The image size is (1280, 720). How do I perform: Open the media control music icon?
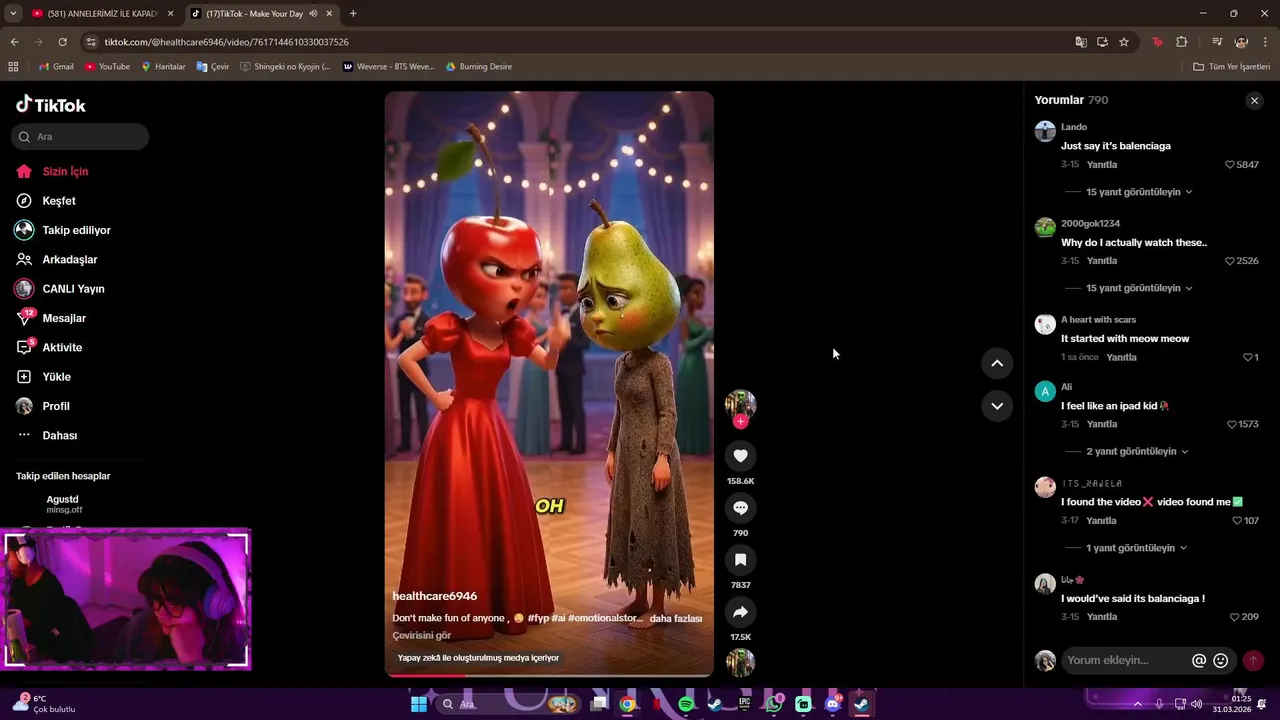point(1217,42)
